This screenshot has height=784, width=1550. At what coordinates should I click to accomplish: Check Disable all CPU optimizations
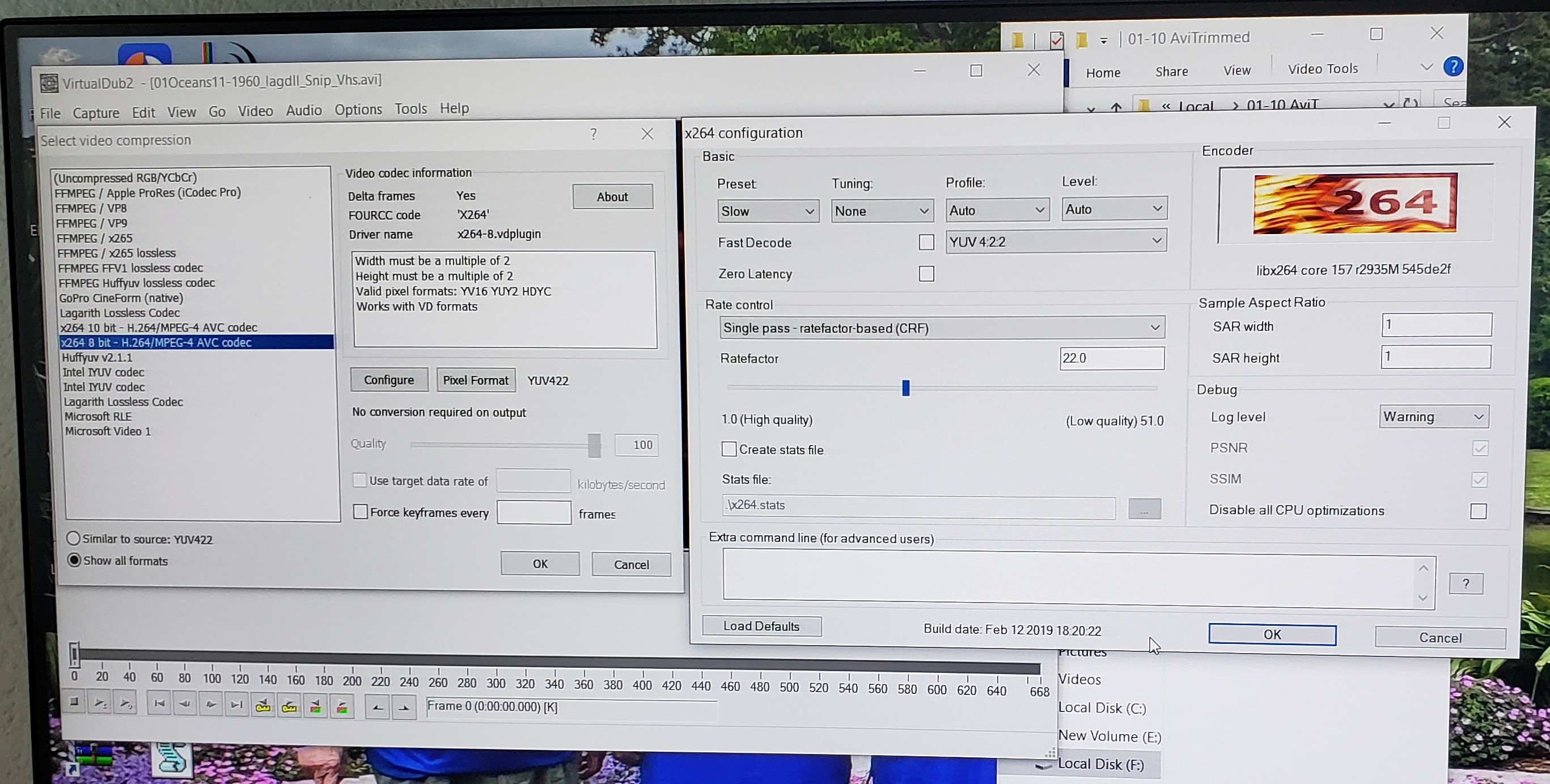(1478, 511)
